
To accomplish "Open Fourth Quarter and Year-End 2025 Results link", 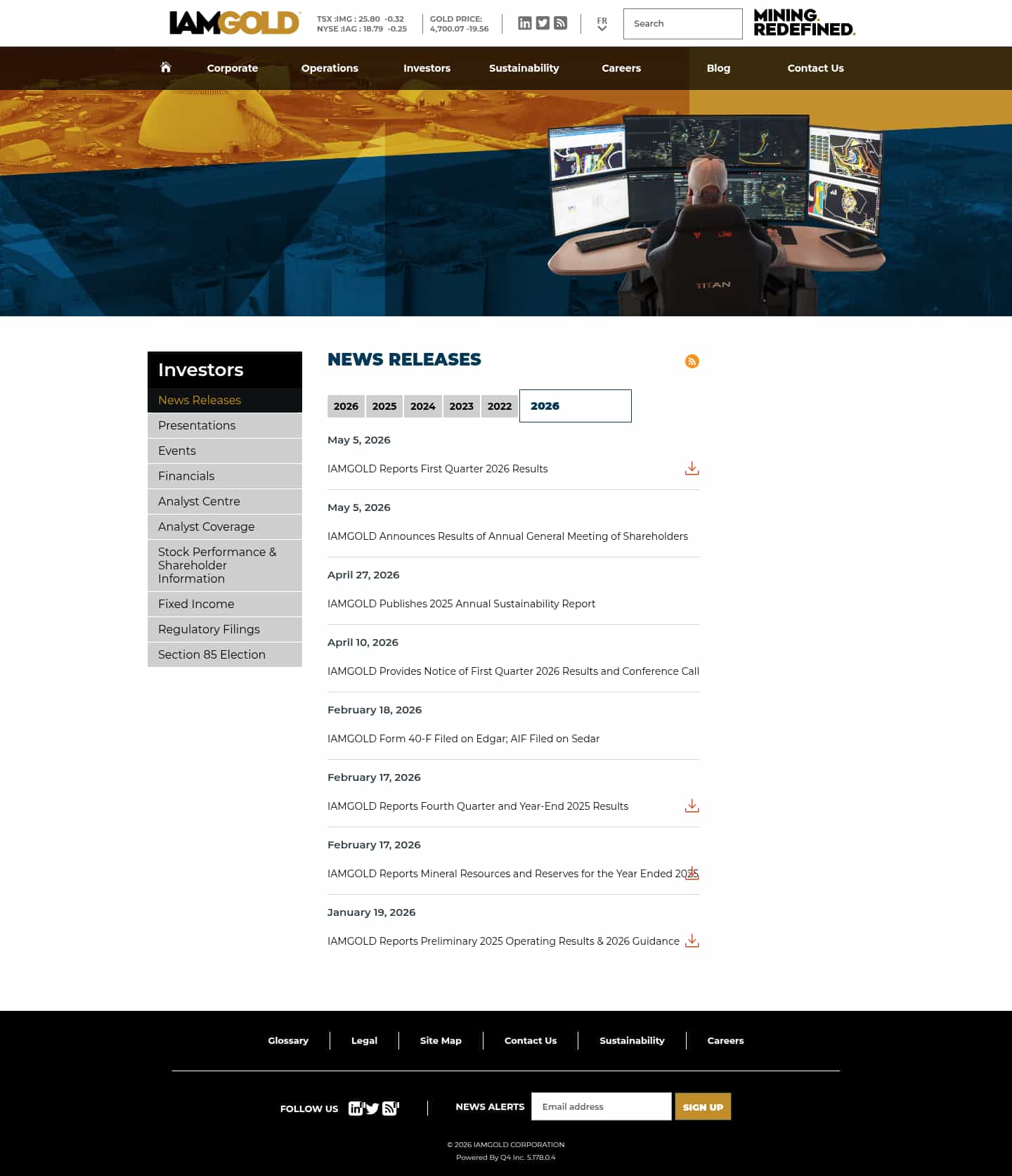I will coord(478,806).
